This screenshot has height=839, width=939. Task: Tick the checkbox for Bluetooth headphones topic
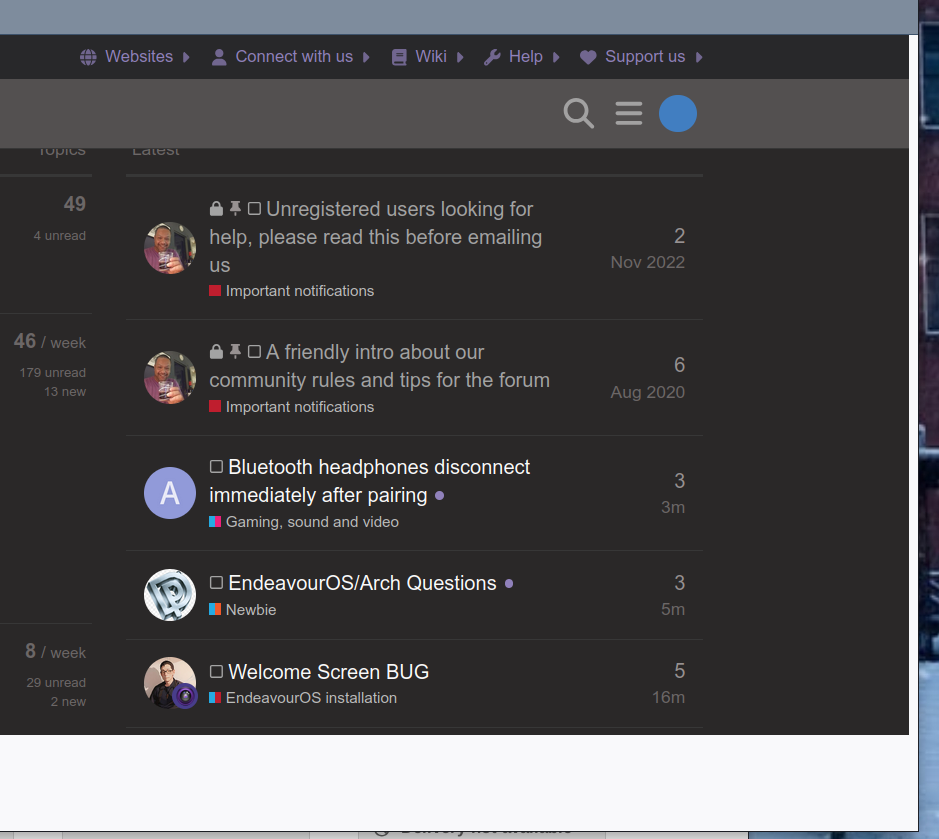(x=216, y=467)
